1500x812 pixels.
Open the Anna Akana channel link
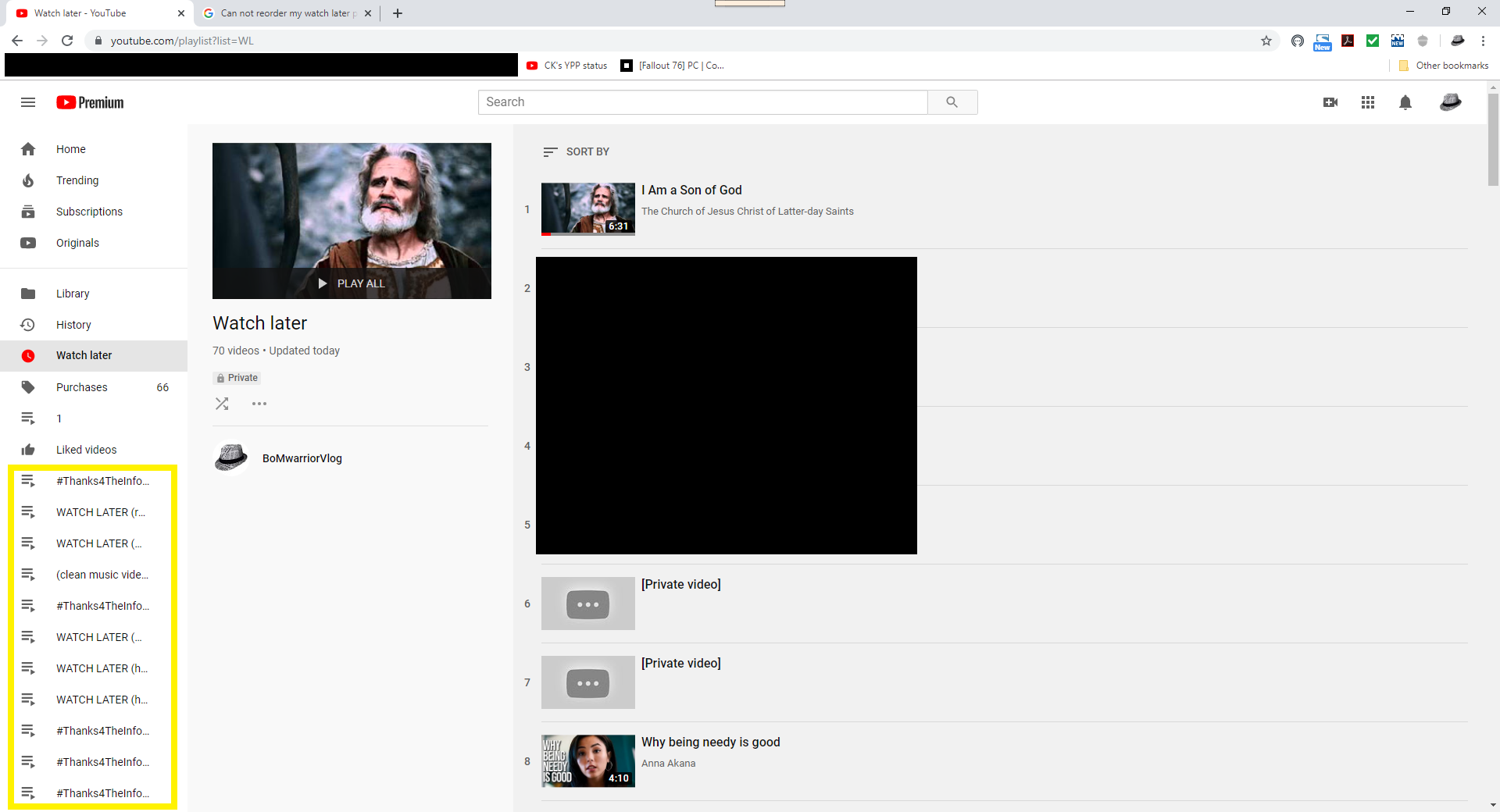tap(669, 764)
